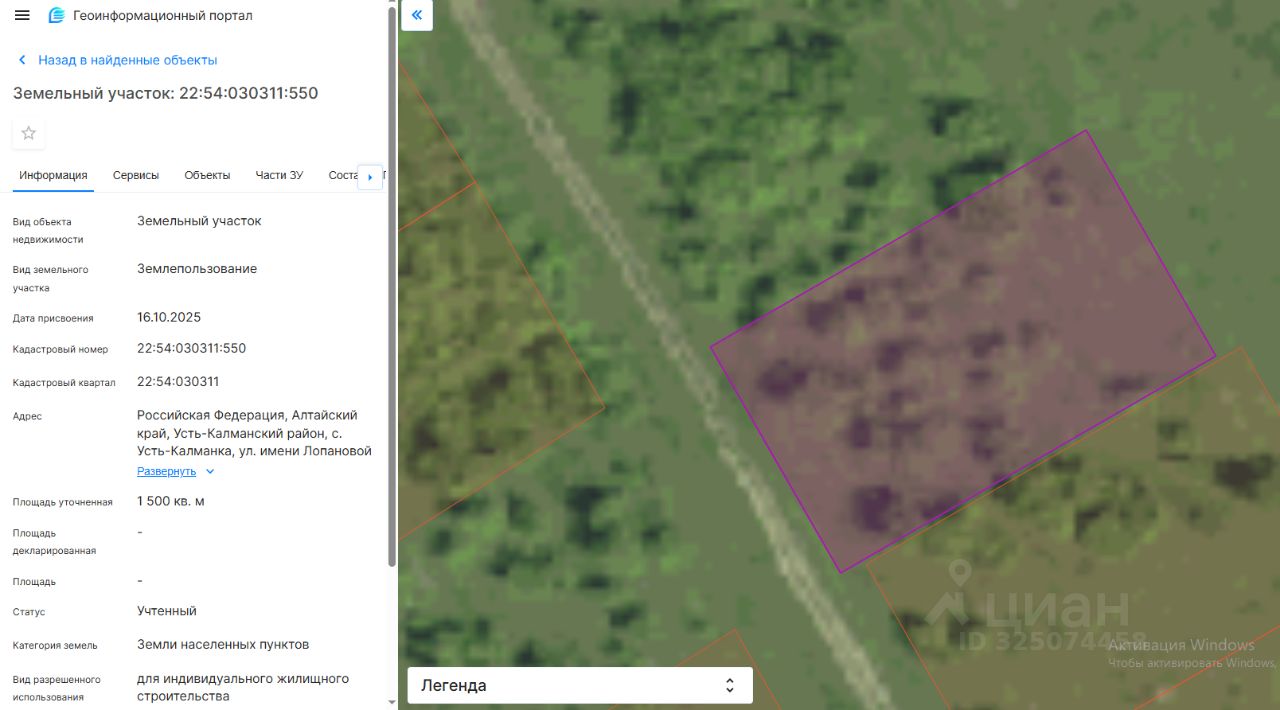Add parcel to favorites with star
The image size is (1280, 710).
tap(29, 133)
